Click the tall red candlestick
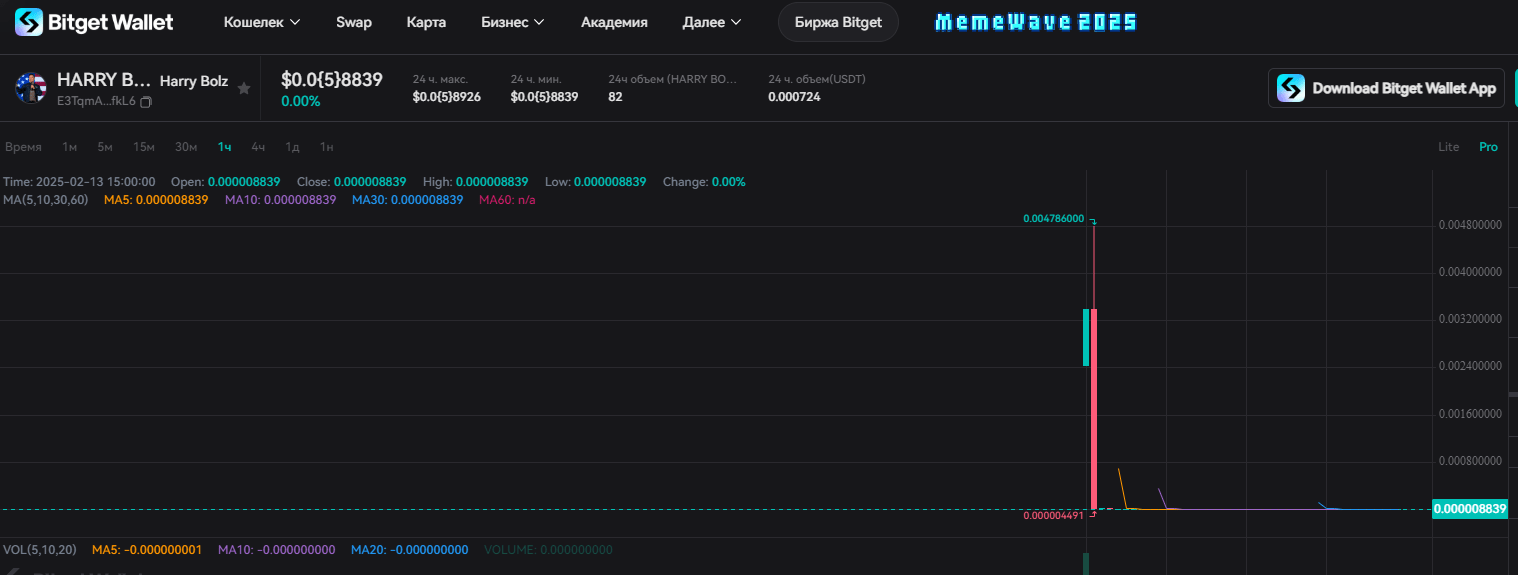 (1095, 409)
